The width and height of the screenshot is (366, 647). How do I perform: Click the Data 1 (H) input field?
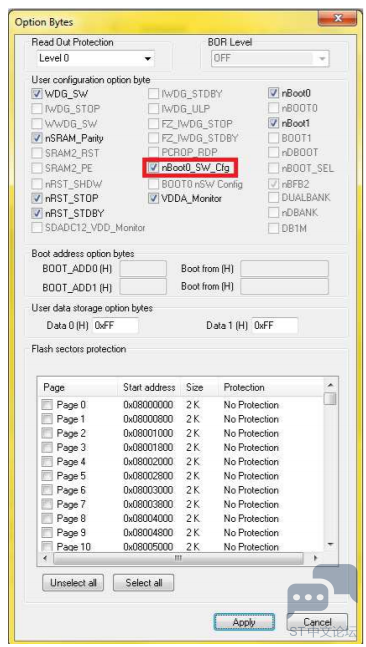(x=275, y=326)
